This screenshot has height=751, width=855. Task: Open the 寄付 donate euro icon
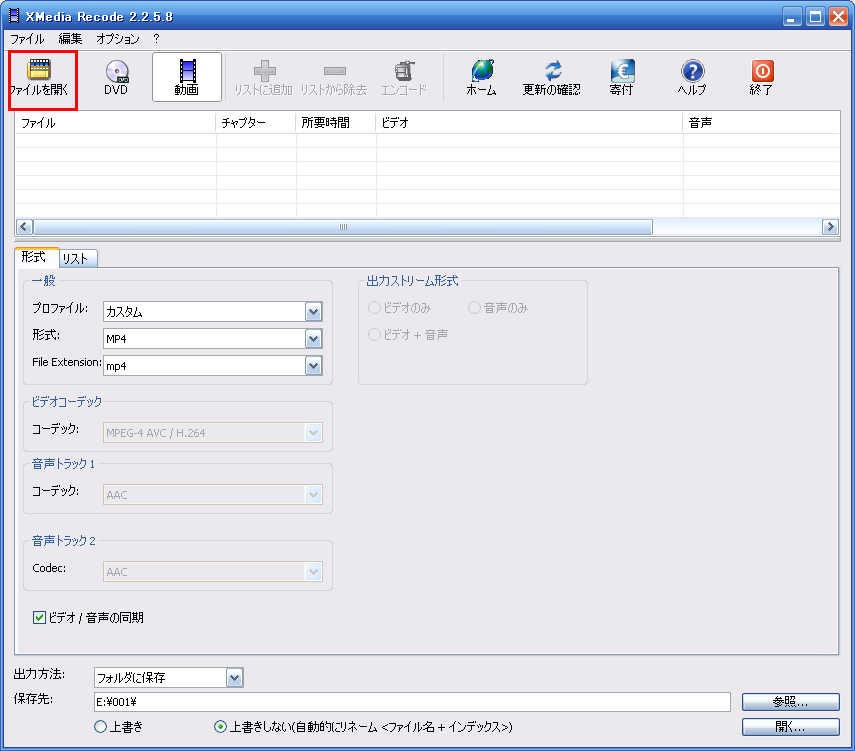tap(622, 71)
